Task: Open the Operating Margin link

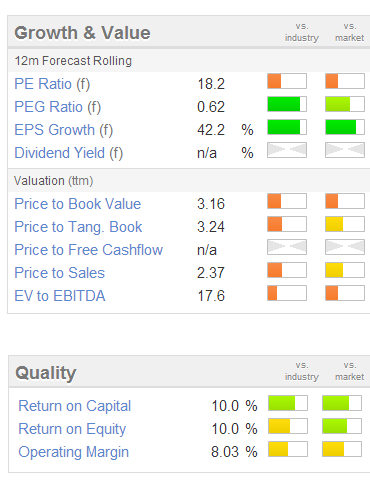Action: click(x=74, y=452)
